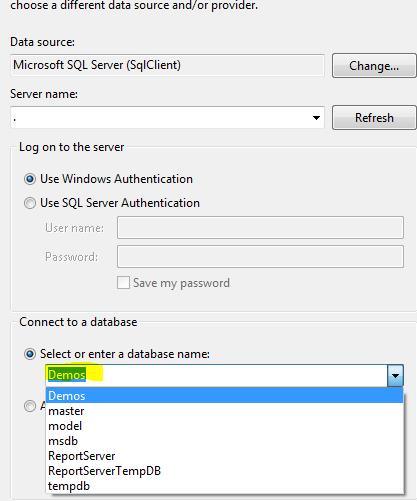Click the Refresh server list button
This screenshot has height=501, width=417.
[374, 118]
